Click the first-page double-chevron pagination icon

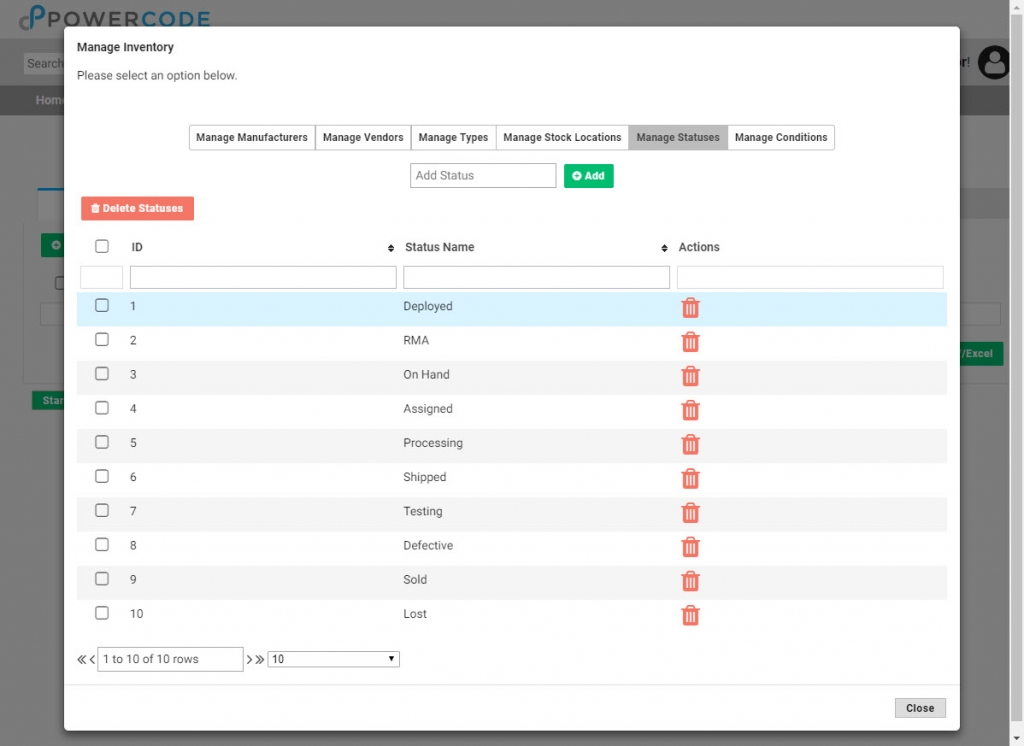[x=81, y=659]
